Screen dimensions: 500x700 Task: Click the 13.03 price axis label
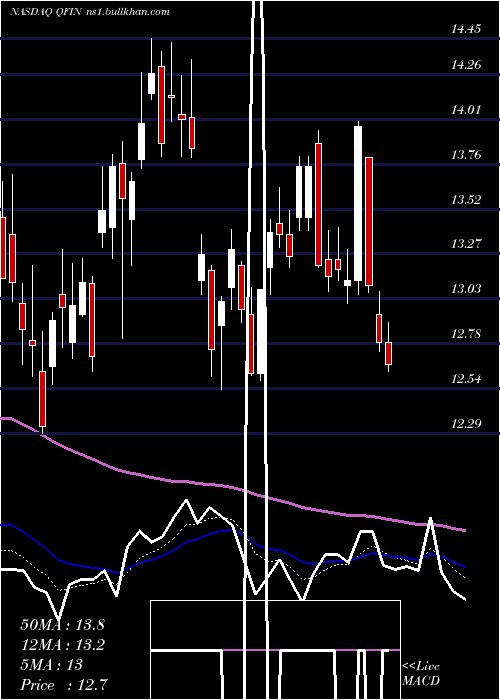pyautogui.click(x=466, y=289)
